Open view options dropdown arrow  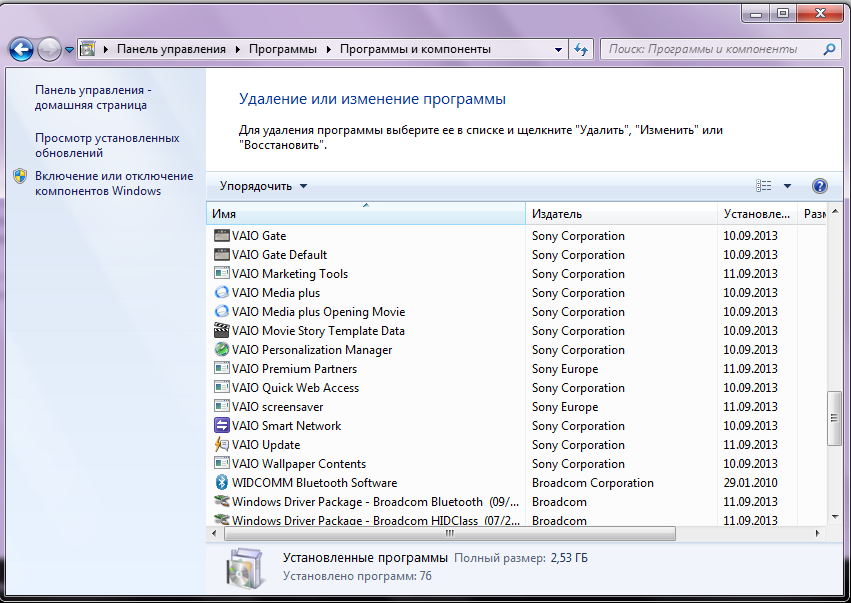pyautogui.click(x=787, y=186)
